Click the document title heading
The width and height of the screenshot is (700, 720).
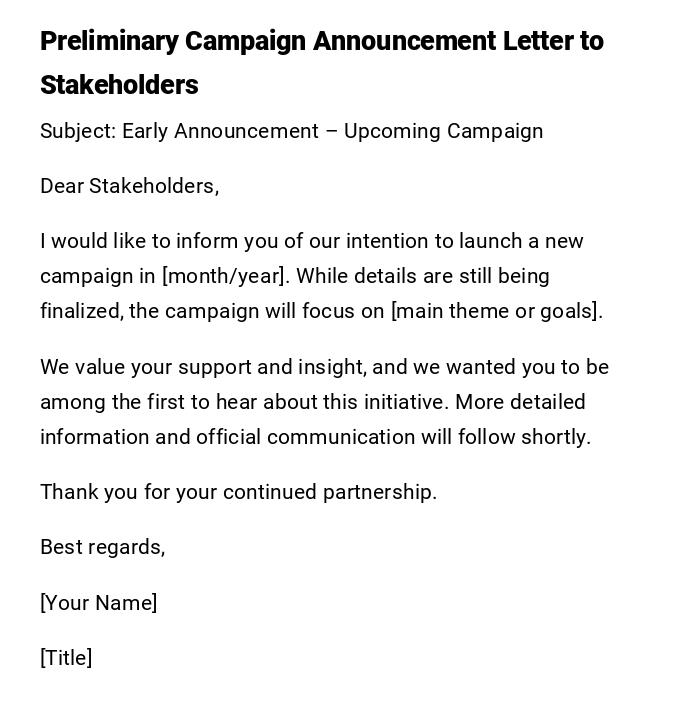click(321, 42)
